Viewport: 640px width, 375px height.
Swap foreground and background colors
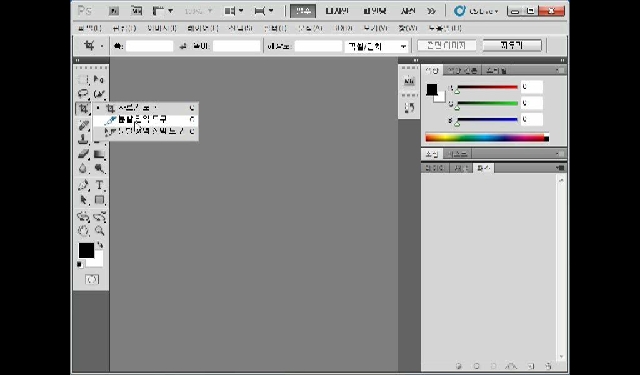click(100, 246)
